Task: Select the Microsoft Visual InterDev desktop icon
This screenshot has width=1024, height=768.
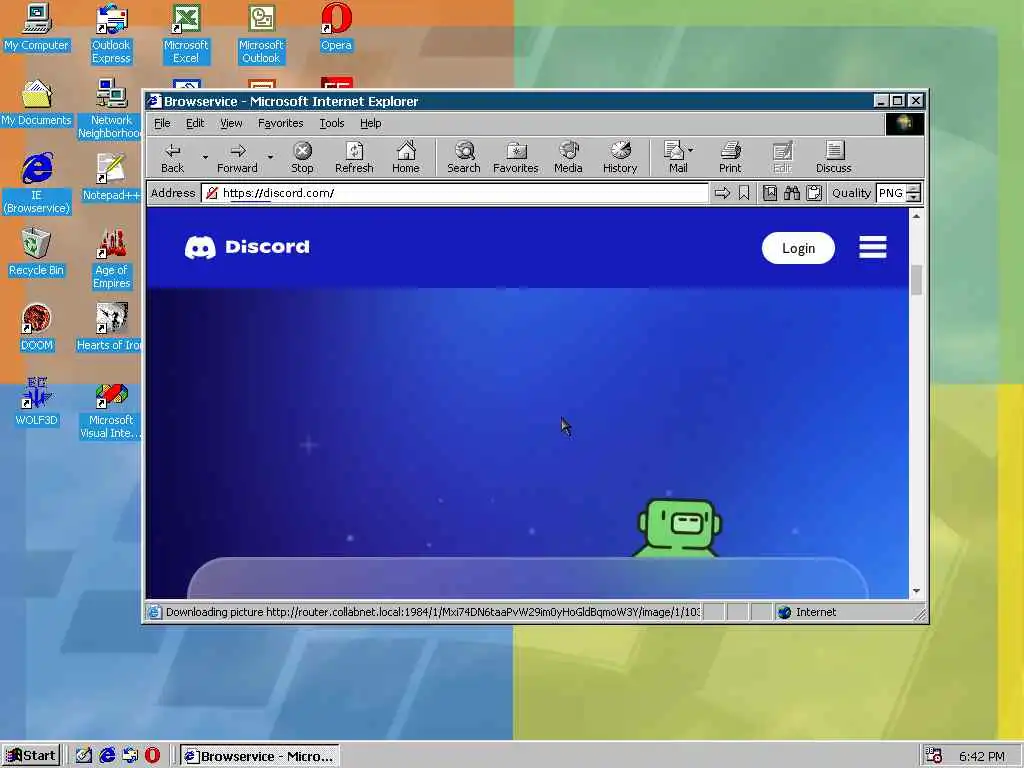Action: coord(111,409)
